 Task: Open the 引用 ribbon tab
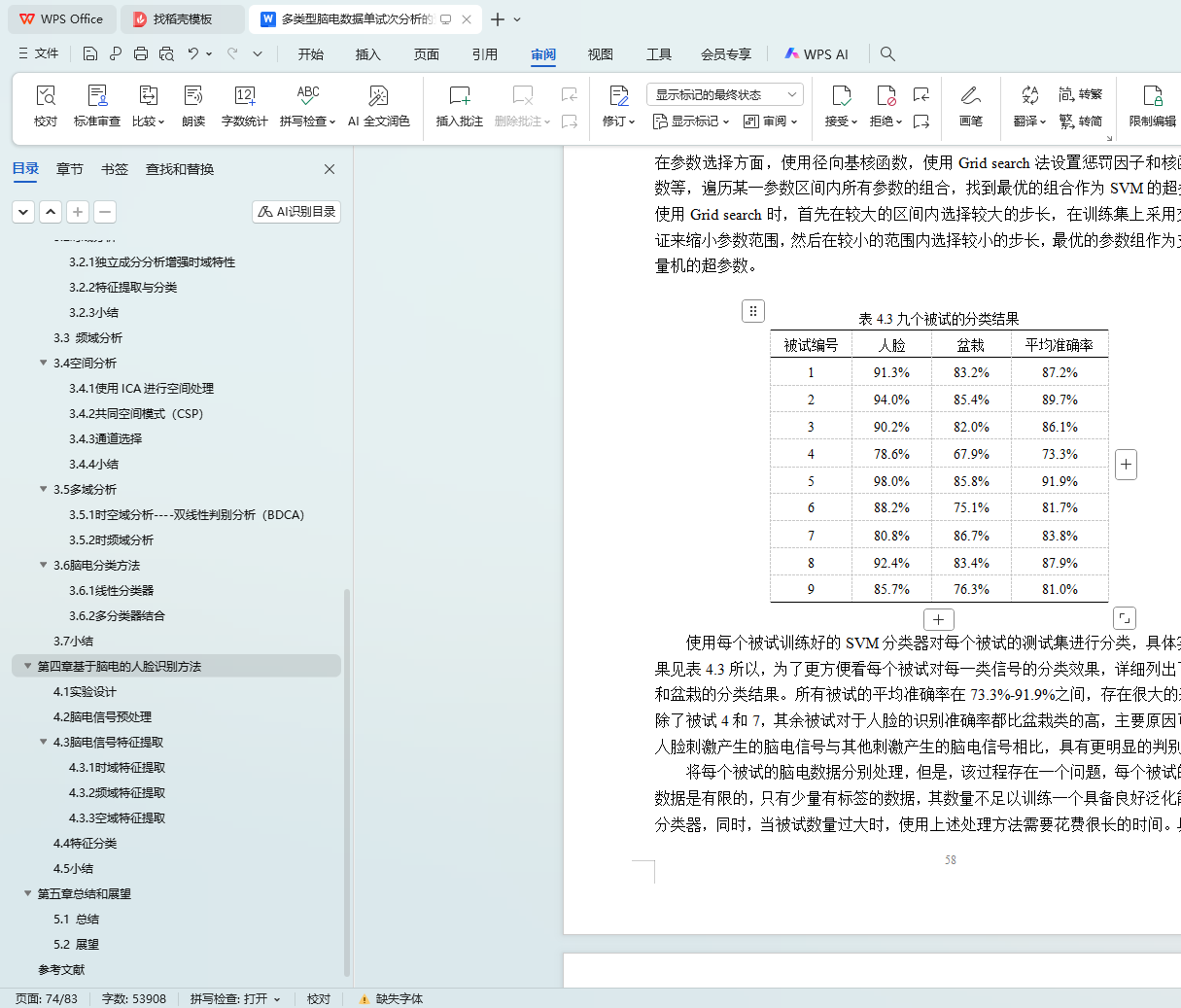coord(485,54)
